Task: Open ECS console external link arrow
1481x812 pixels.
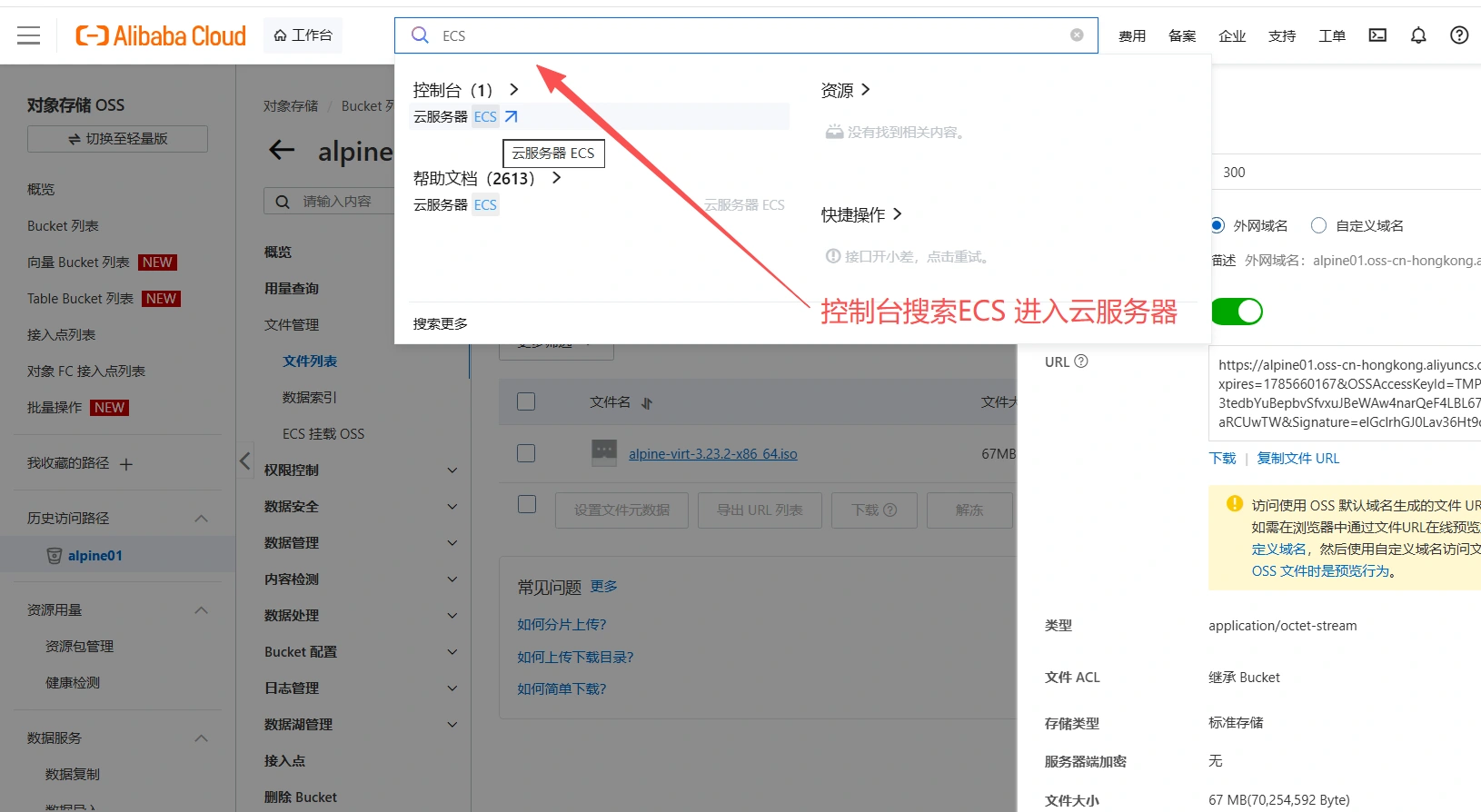Action: (512, 116)
